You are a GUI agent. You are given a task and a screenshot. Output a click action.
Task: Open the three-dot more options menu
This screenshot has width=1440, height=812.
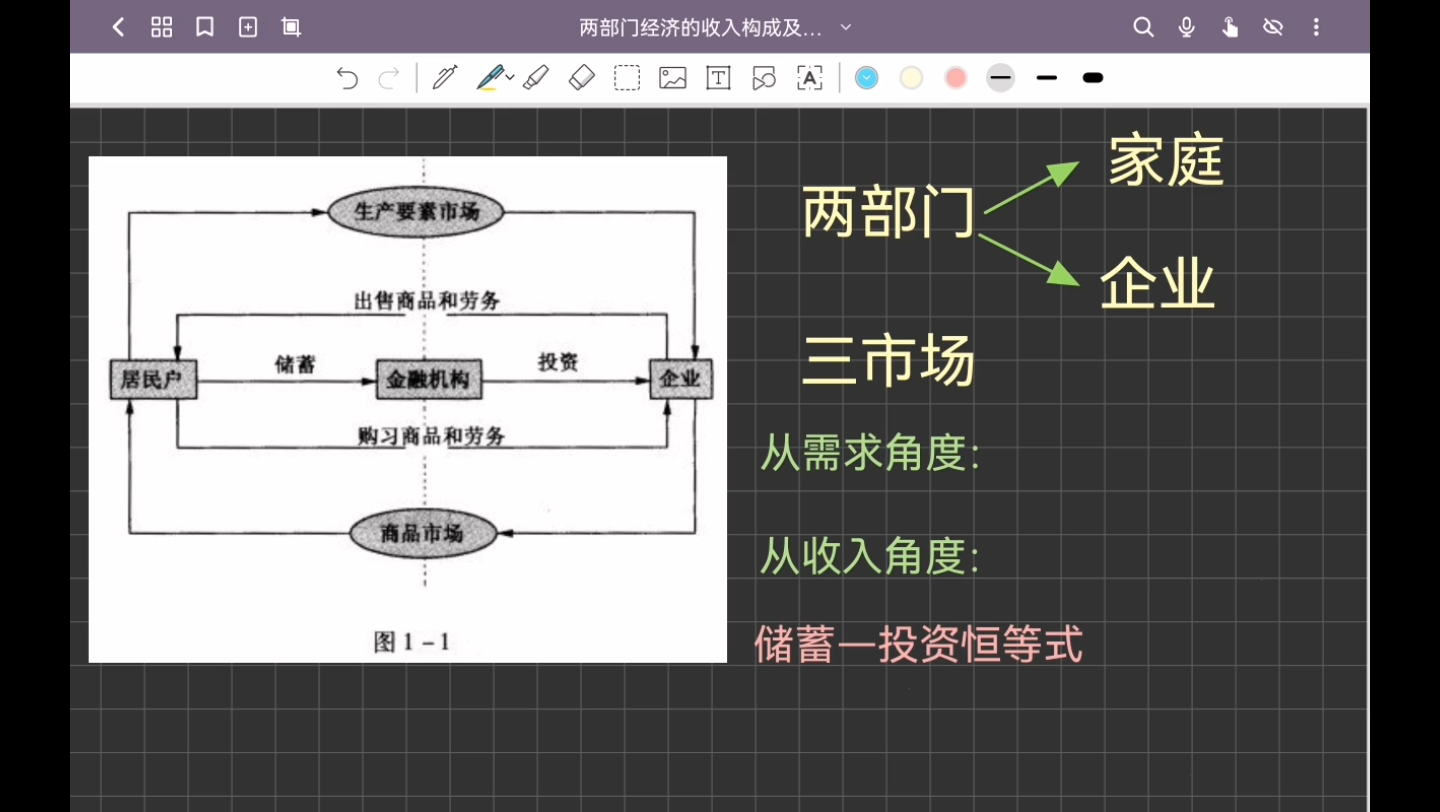tap(1316, 27)
